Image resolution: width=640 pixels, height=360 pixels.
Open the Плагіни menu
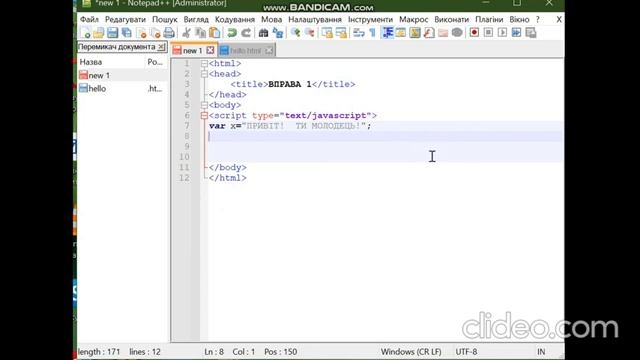(x=489, y=20)
